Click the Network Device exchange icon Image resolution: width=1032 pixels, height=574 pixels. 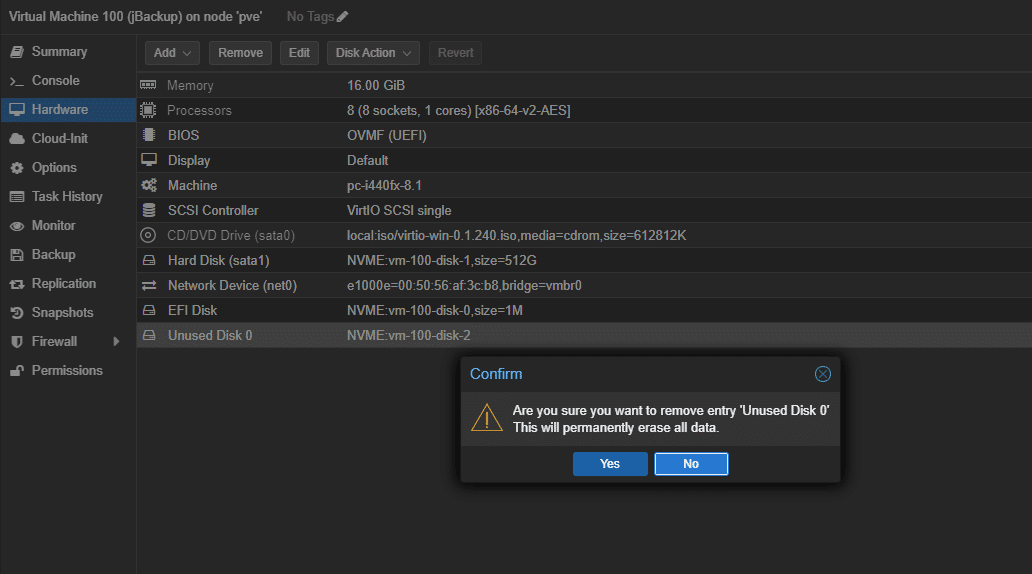pos(149,285)
